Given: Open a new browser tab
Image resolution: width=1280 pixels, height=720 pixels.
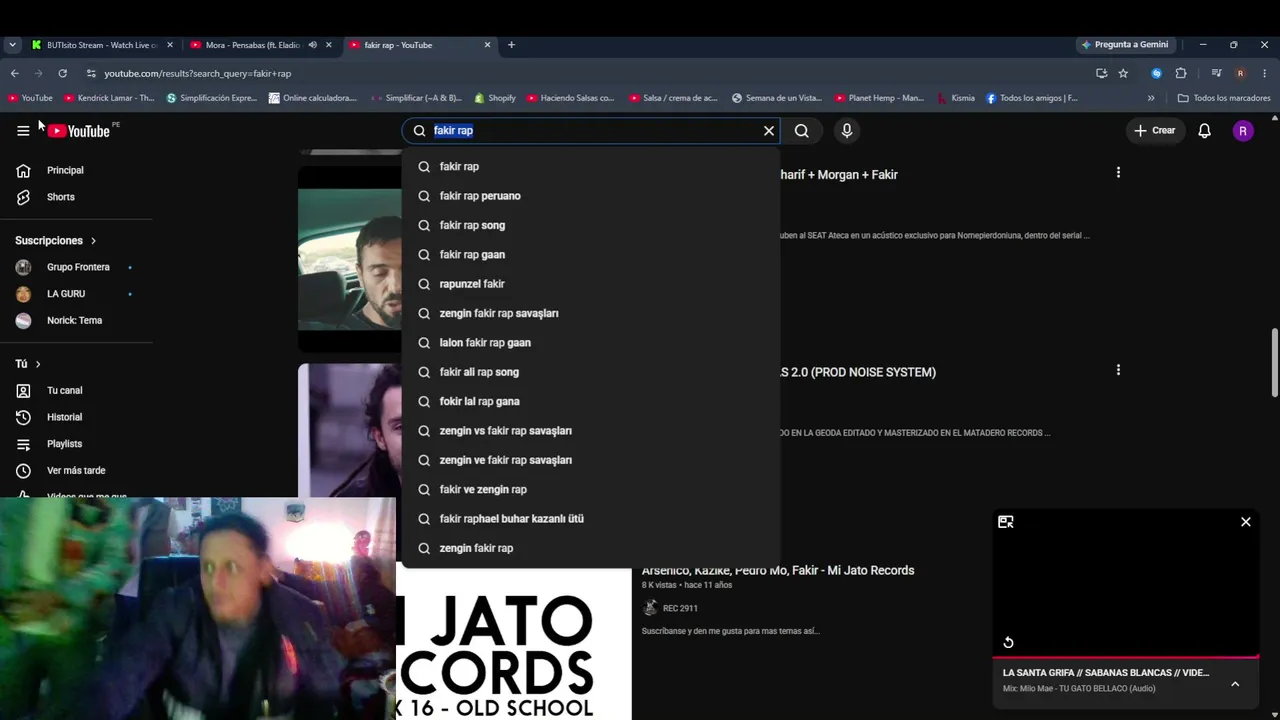Looking at the screenshot, I should [x=511, y=45].
